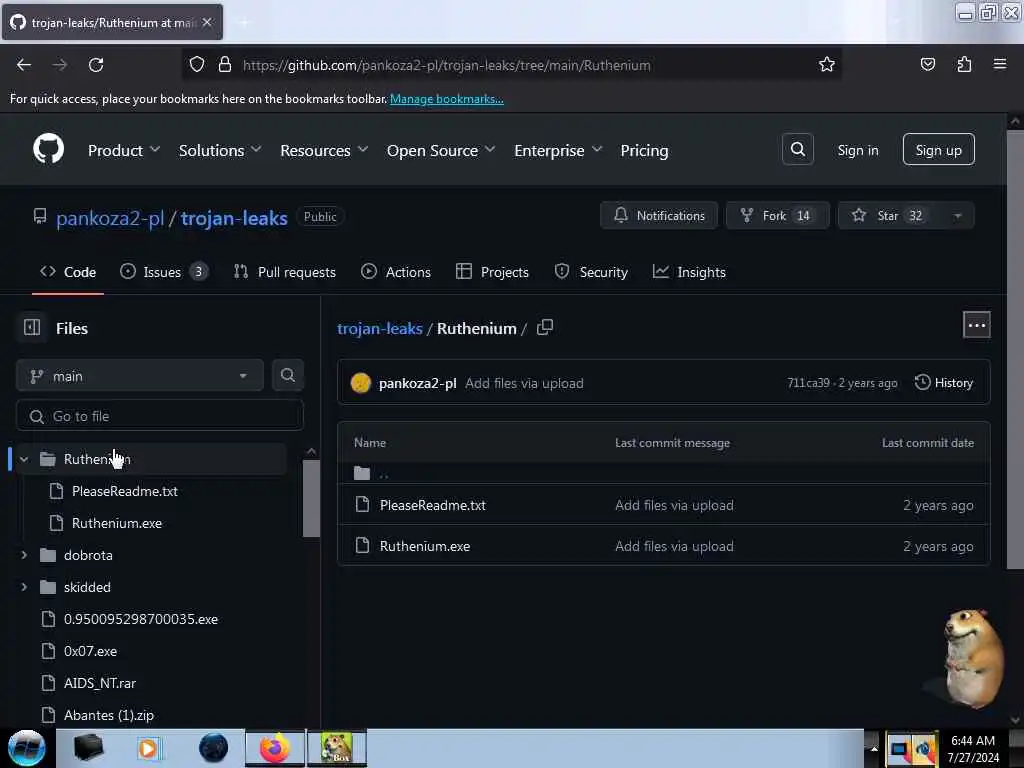Click file tree scrollbar thumb

point(312,498)
